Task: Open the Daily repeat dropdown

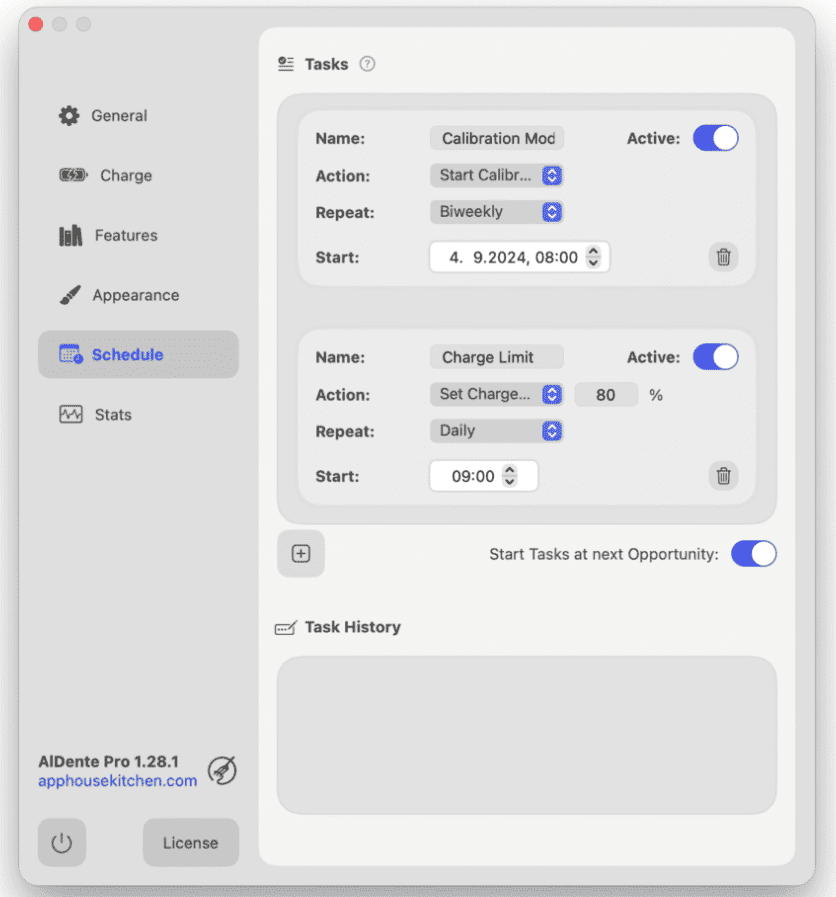Action: pyautogui.click(x=496, y=431)
